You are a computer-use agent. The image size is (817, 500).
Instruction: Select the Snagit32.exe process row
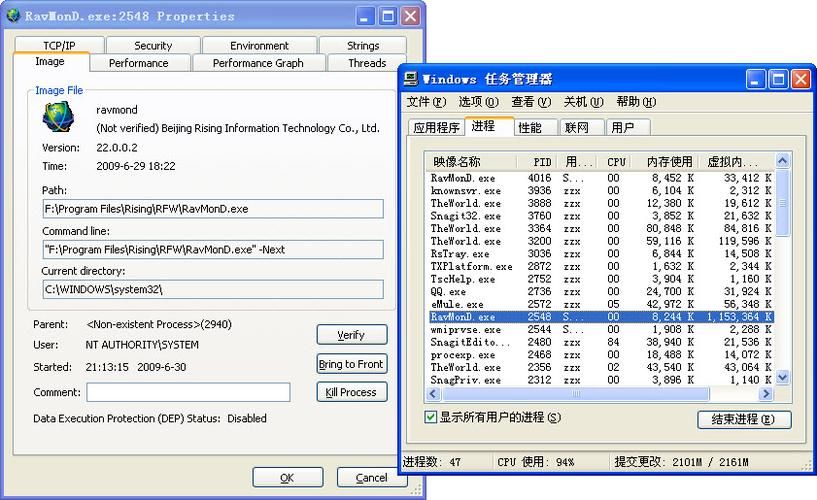601,216
